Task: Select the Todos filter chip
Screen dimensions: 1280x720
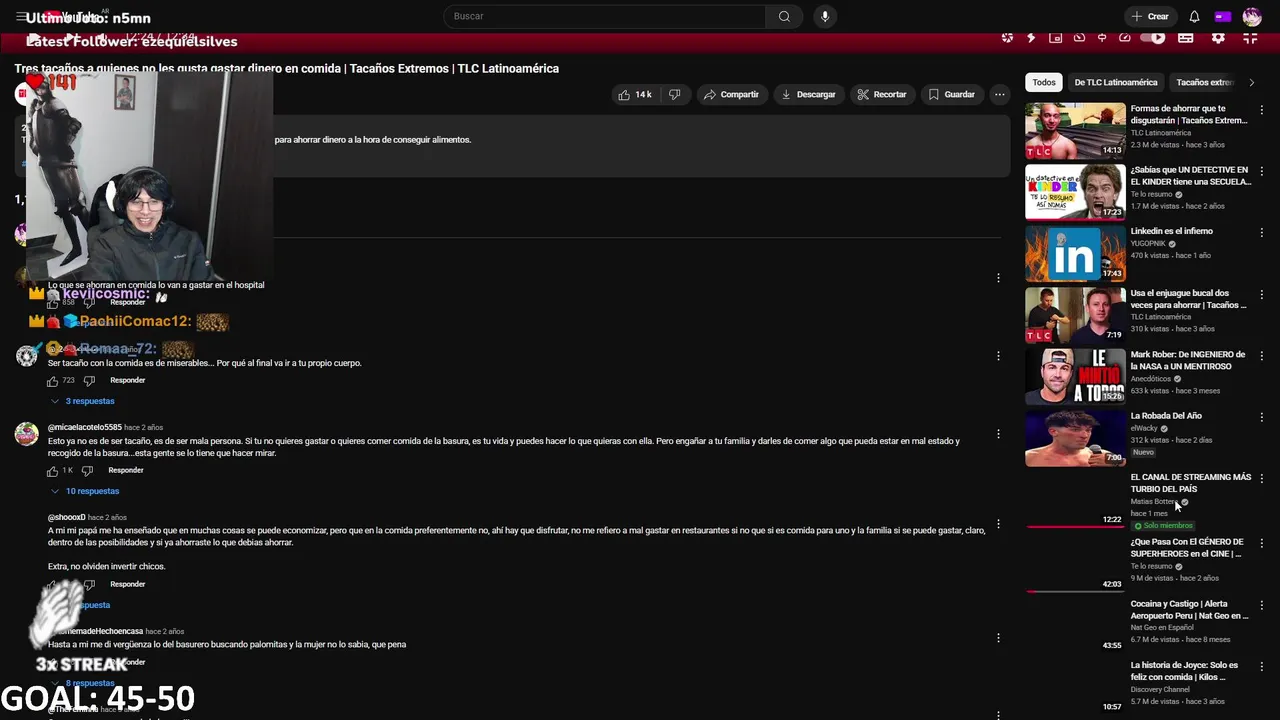Action: point(1044,82)
